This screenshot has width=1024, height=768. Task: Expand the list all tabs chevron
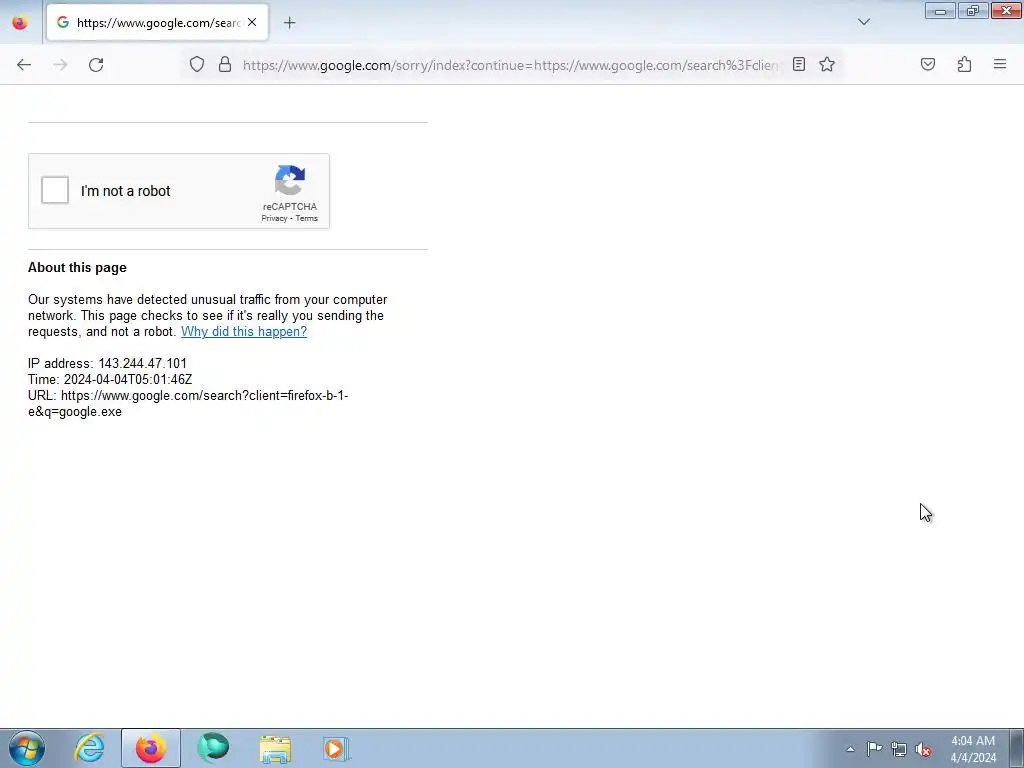click(864, 22)
